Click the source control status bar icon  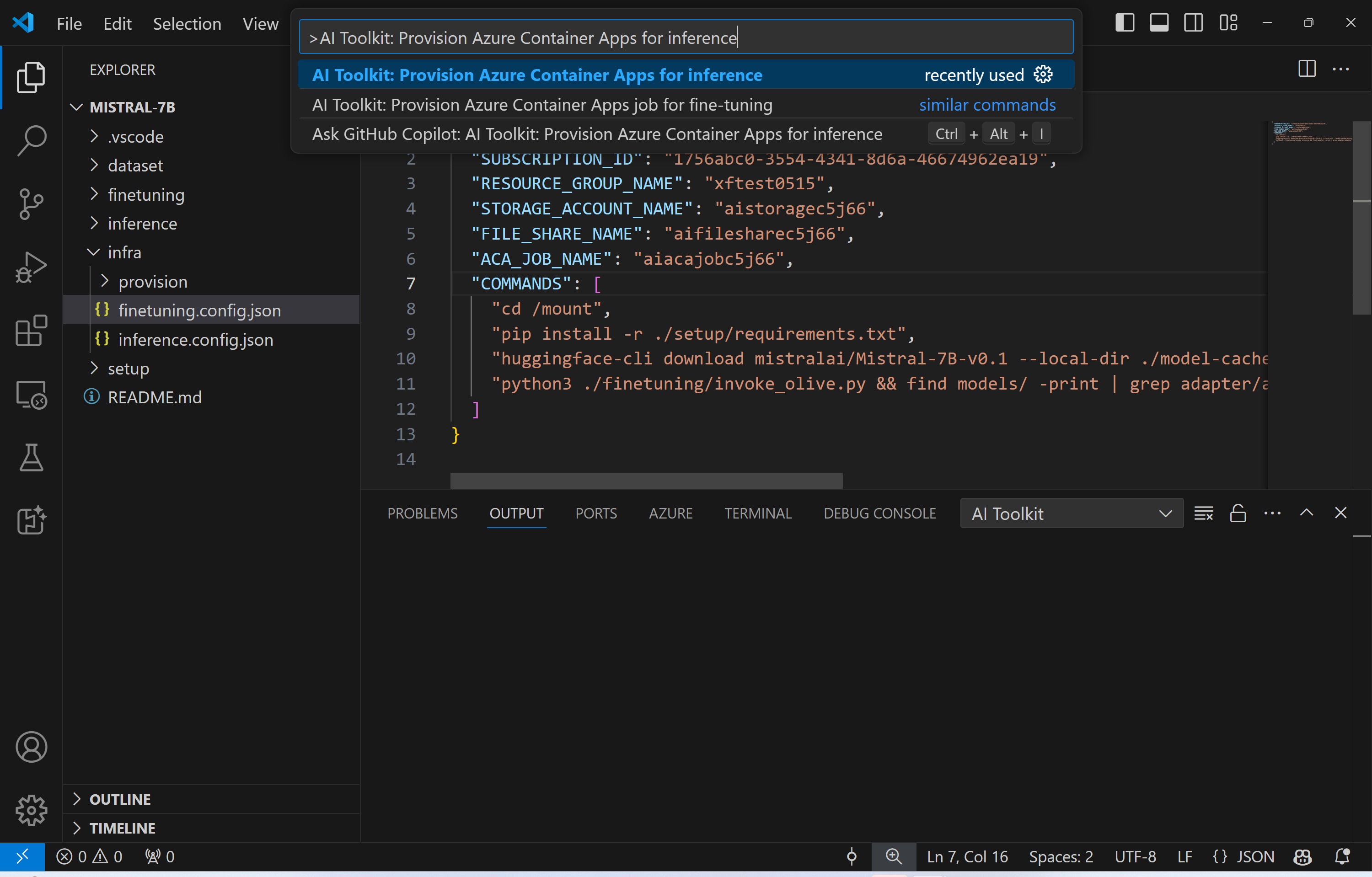click(x=852, y=856)
